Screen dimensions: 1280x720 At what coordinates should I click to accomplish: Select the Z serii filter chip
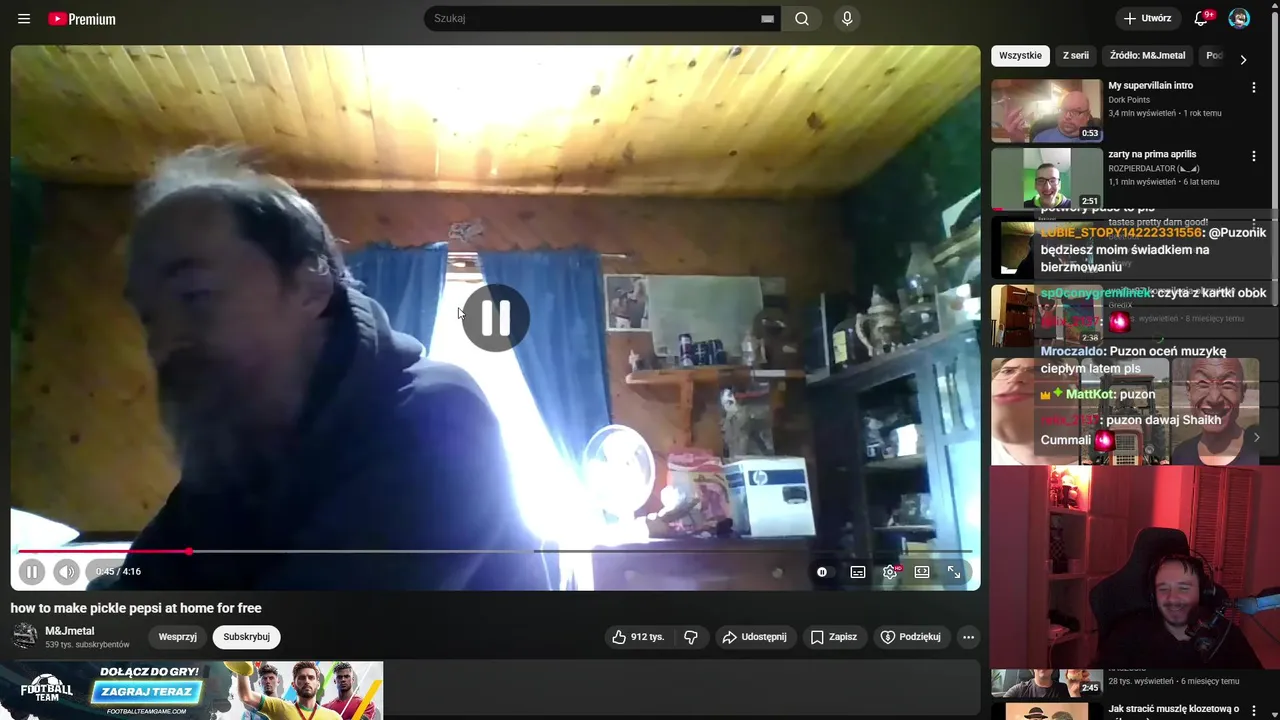1076,56
